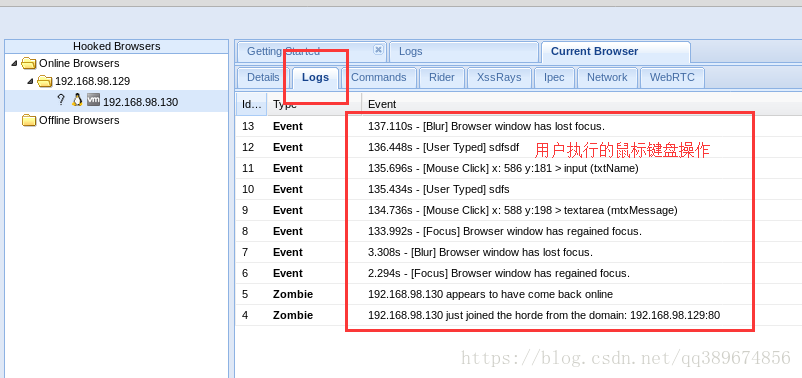The width and height of the screenshot is (802, 378).
Task: Switch to the top-level Logs tab
Action: (463, 52)
